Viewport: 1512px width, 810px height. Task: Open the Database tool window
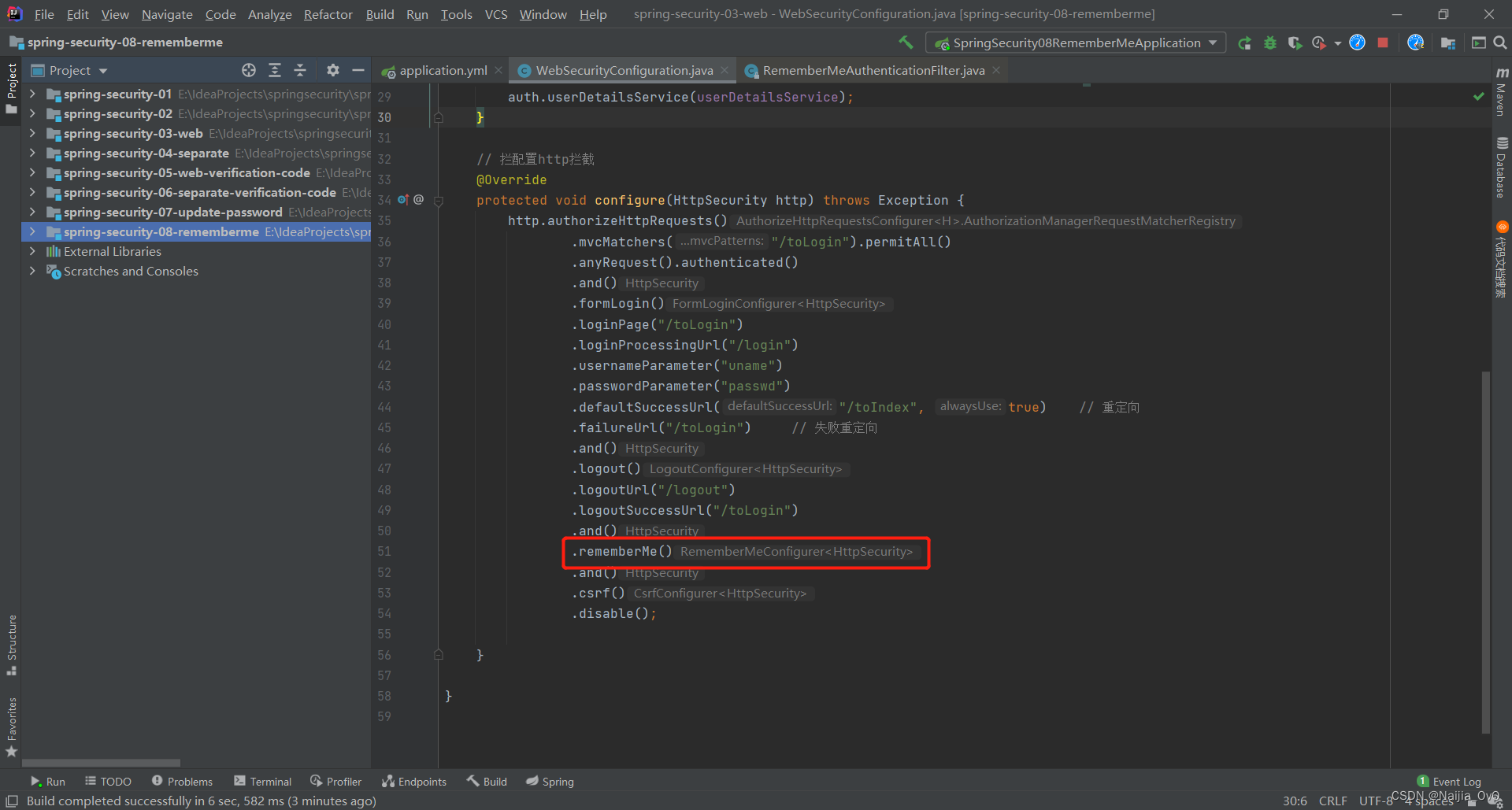[x=1501, y=168]
